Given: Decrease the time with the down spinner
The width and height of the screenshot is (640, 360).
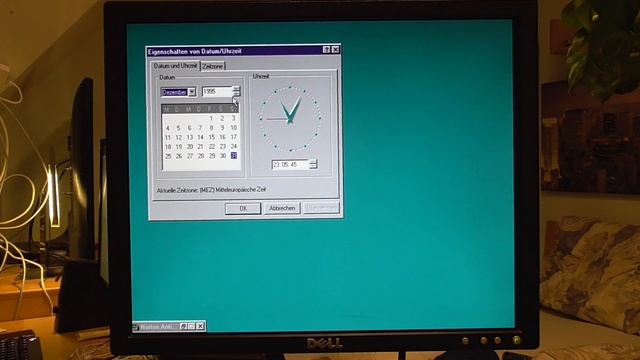Looking at the screenshot, I should [x=313, y=167].
